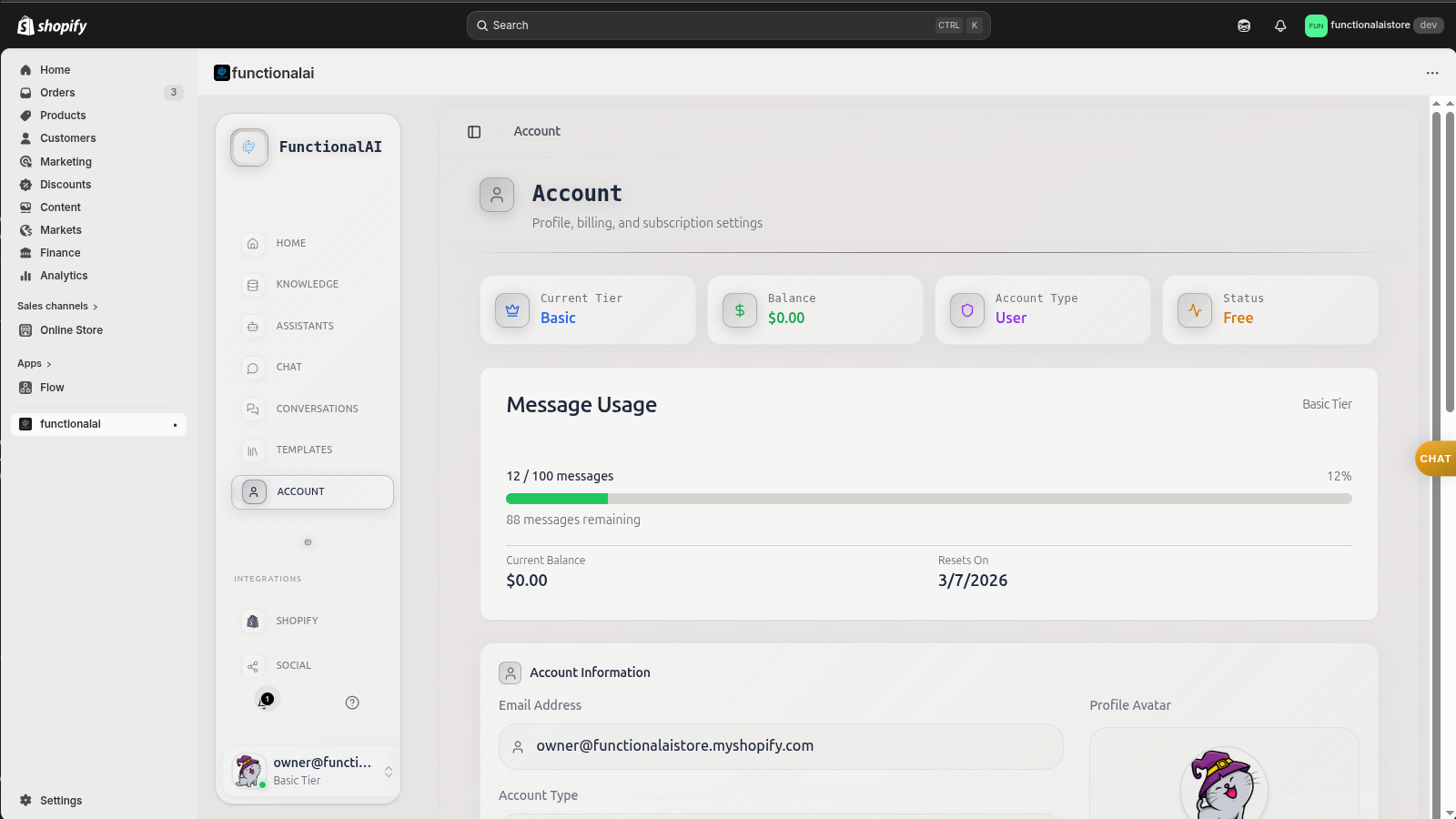Expand the Sales channels section
This screenshot has height=819, width=1456.
pos(57,306)
